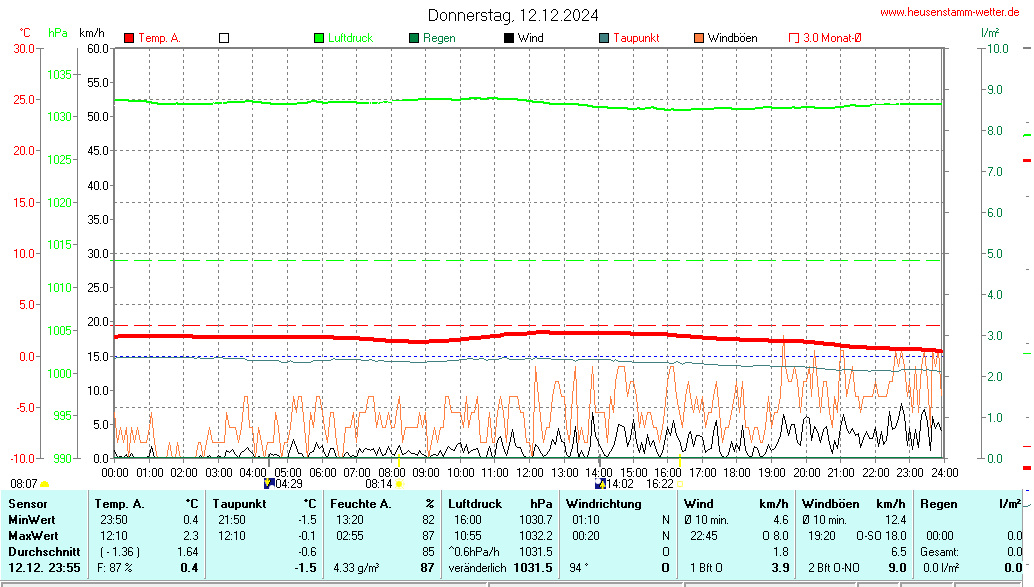Click the 16:22 sunset time label
This screenshot has height=587, width=1034.
pyautogui.click(x=659, y=483)
